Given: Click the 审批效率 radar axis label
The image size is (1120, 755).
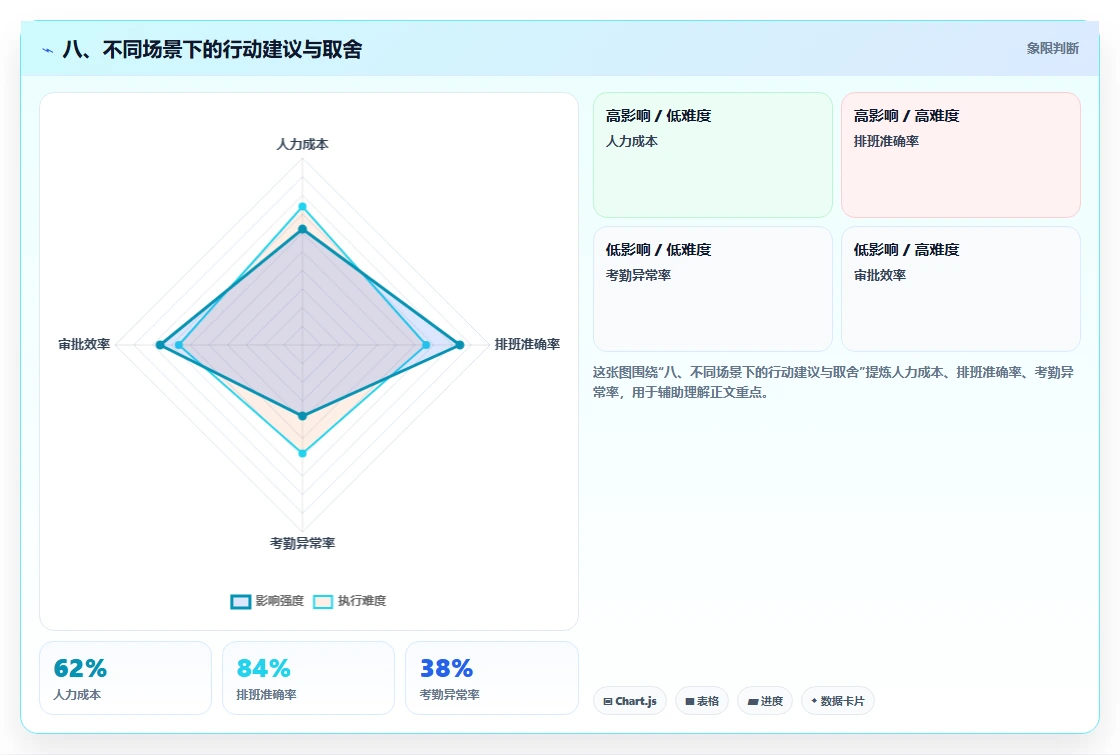Looking at the screenshot, I should coord(84,344).
